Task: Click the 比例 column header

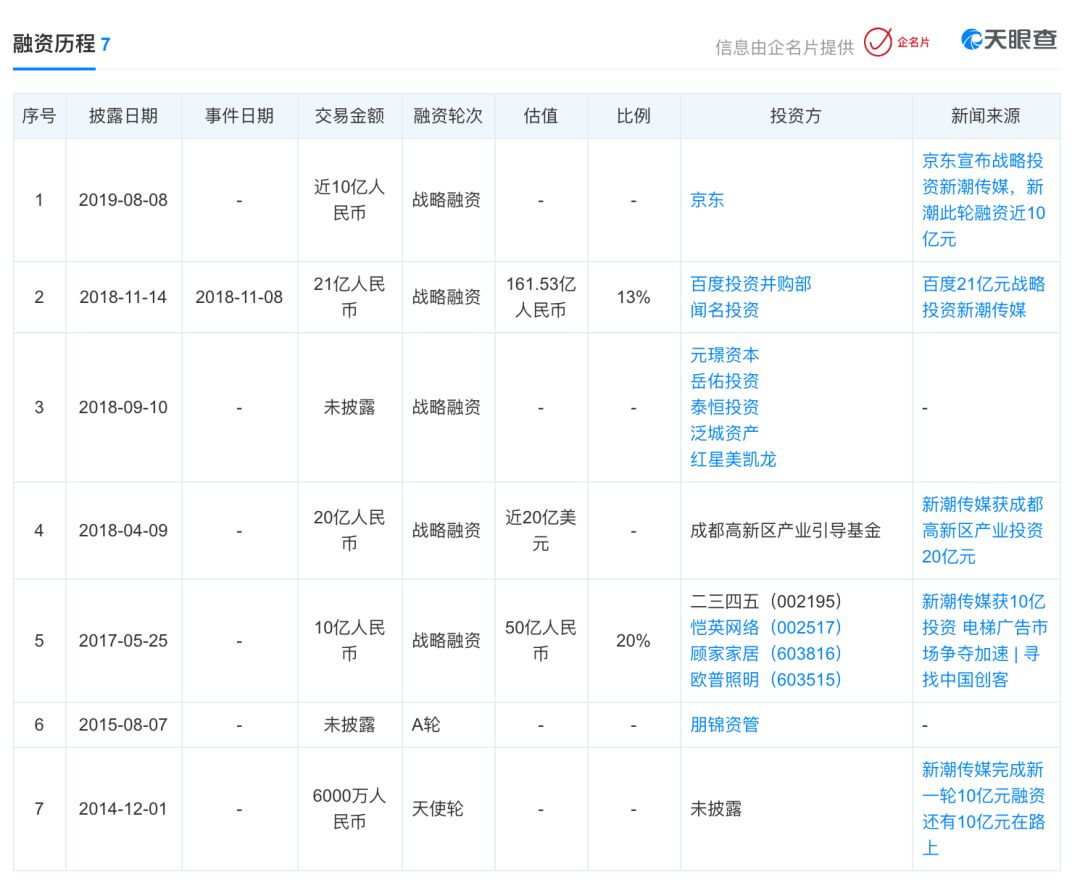Action: 634,116
